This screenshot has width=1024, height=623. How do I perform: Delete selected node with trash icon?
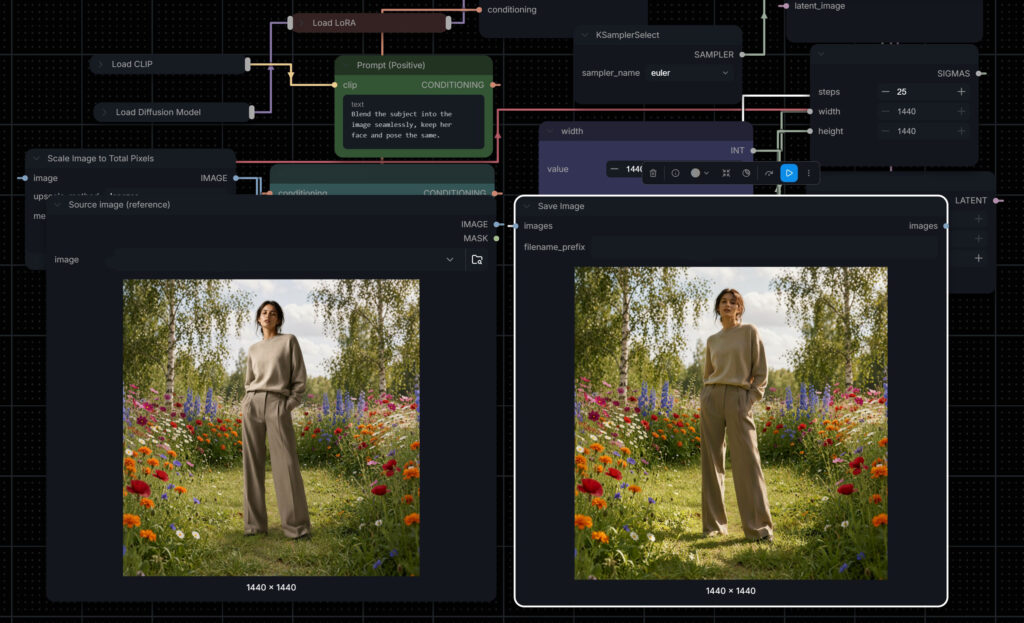point(653,173)
